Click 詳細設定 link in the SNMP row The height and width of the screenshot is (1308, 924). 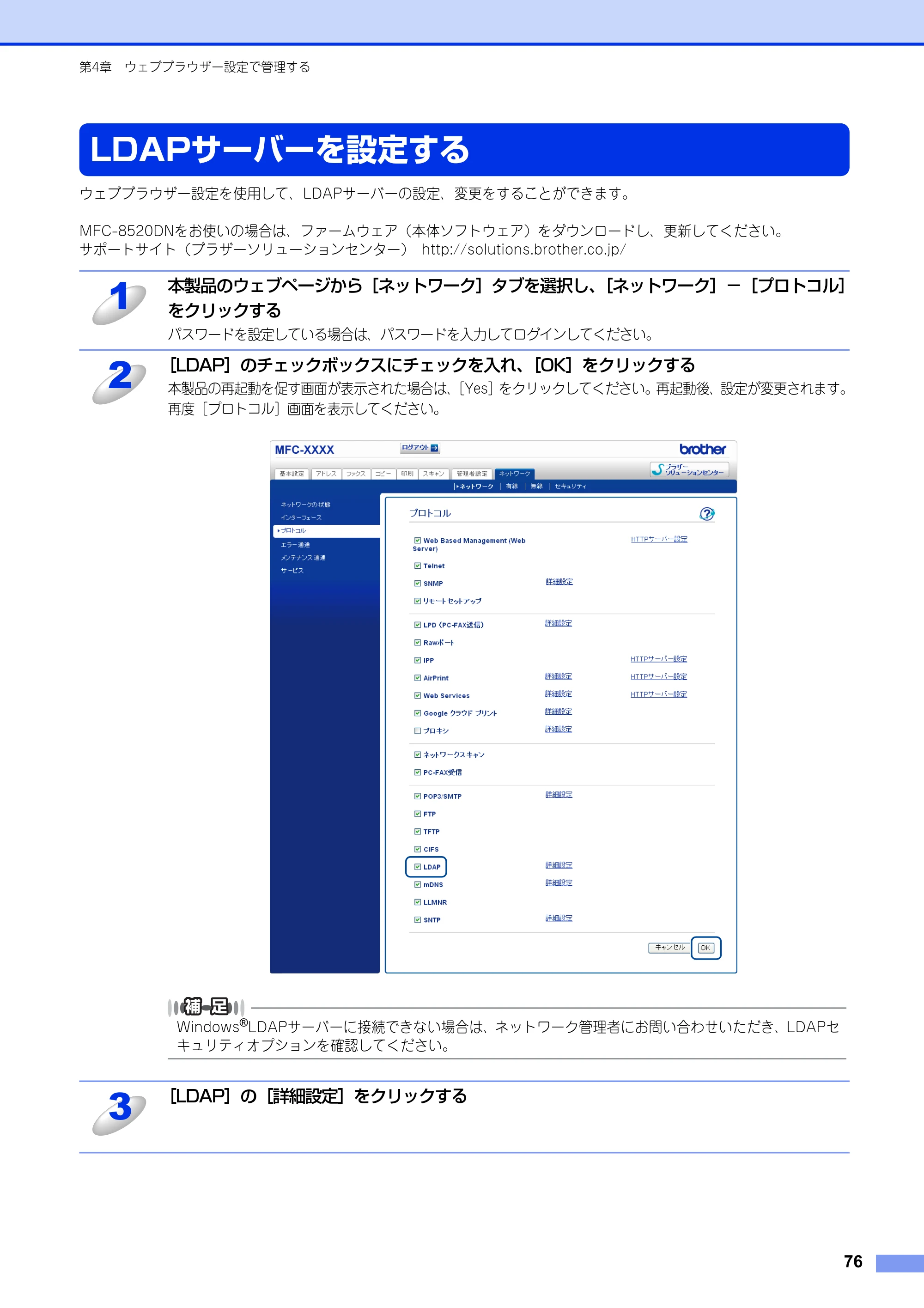pyautogui.click(x=559, y=582)
